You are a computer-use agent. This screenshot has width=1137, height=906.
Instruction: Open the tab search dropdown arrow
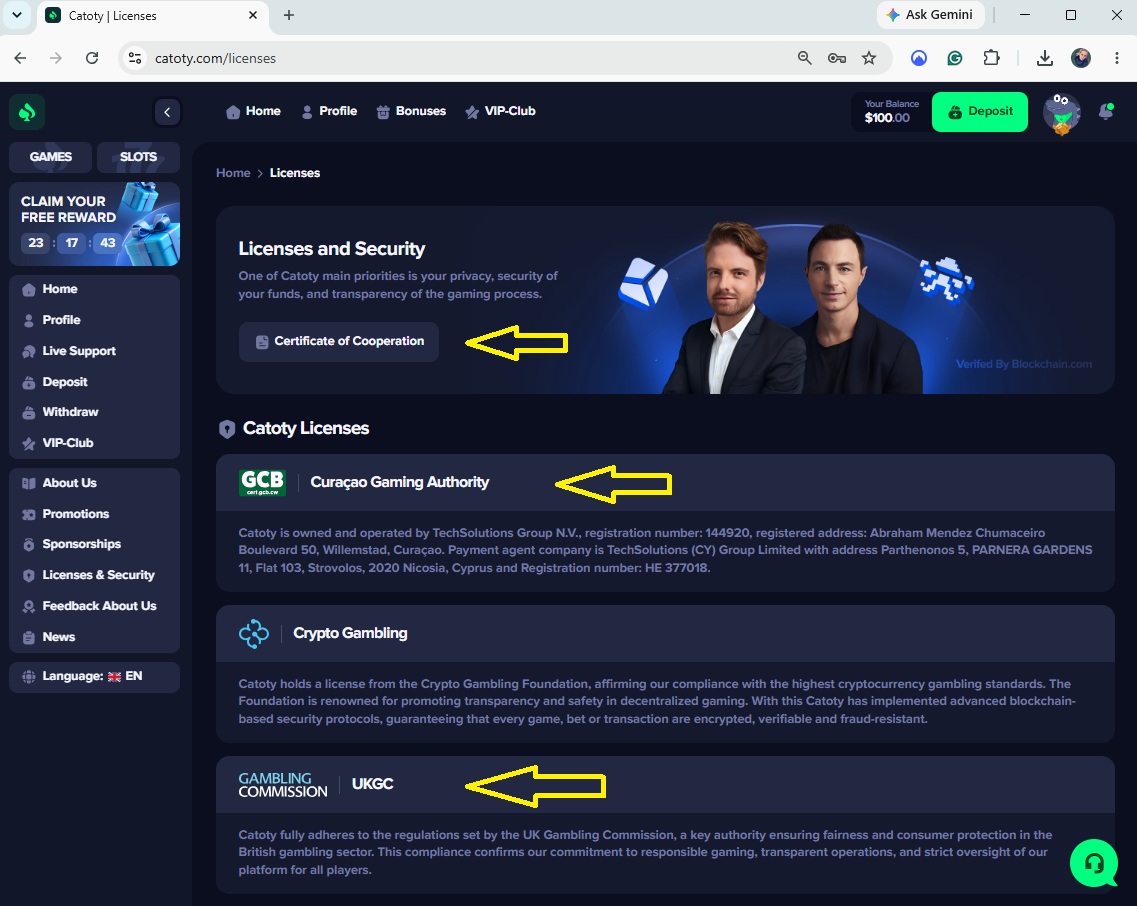(x=17, y=15)
